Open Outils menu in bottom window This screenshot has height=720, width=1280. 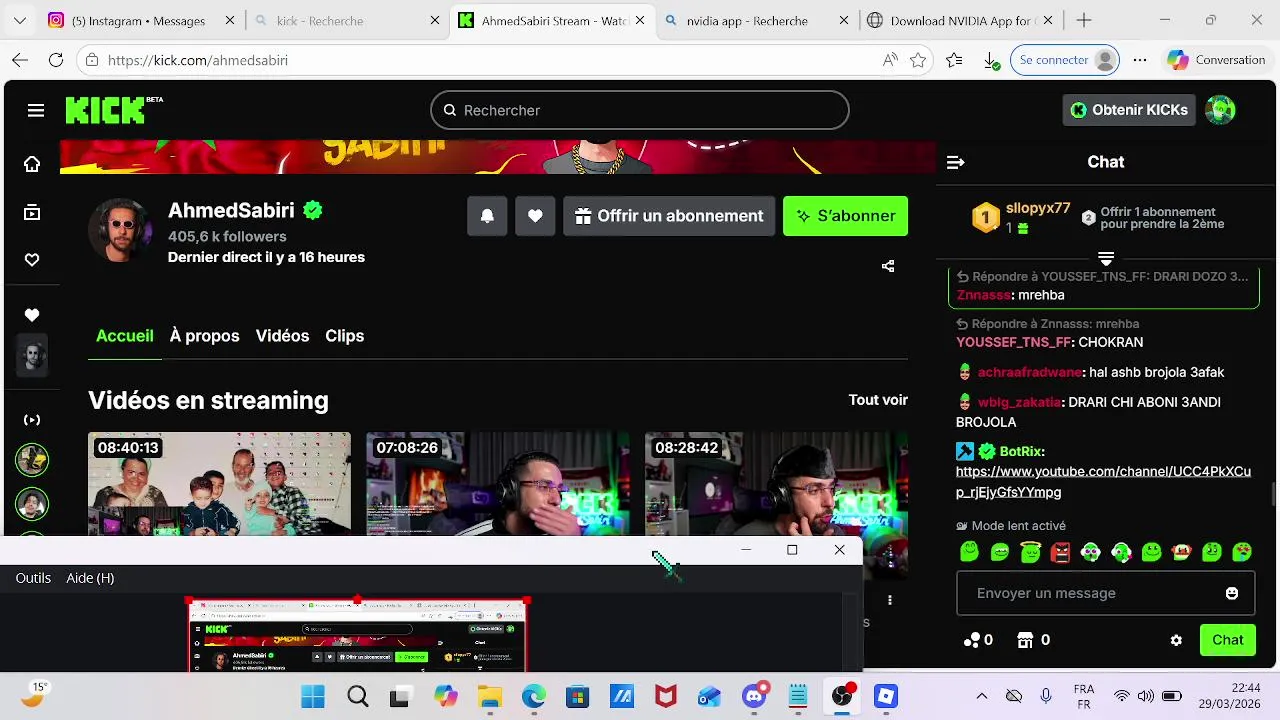click(x=33, y=578)
